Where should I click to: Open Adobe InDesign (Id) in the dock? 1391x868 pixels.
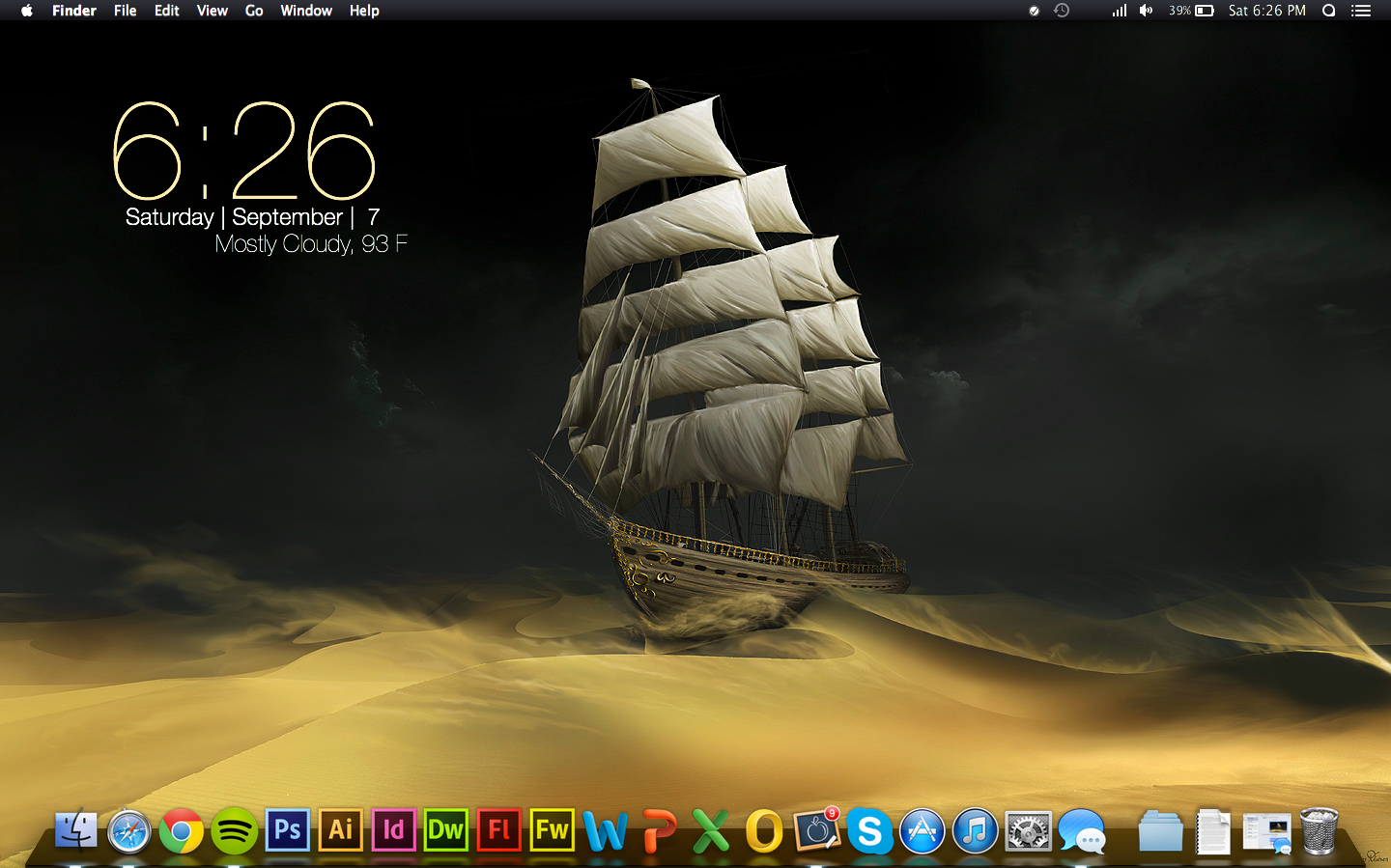(393, 829)
